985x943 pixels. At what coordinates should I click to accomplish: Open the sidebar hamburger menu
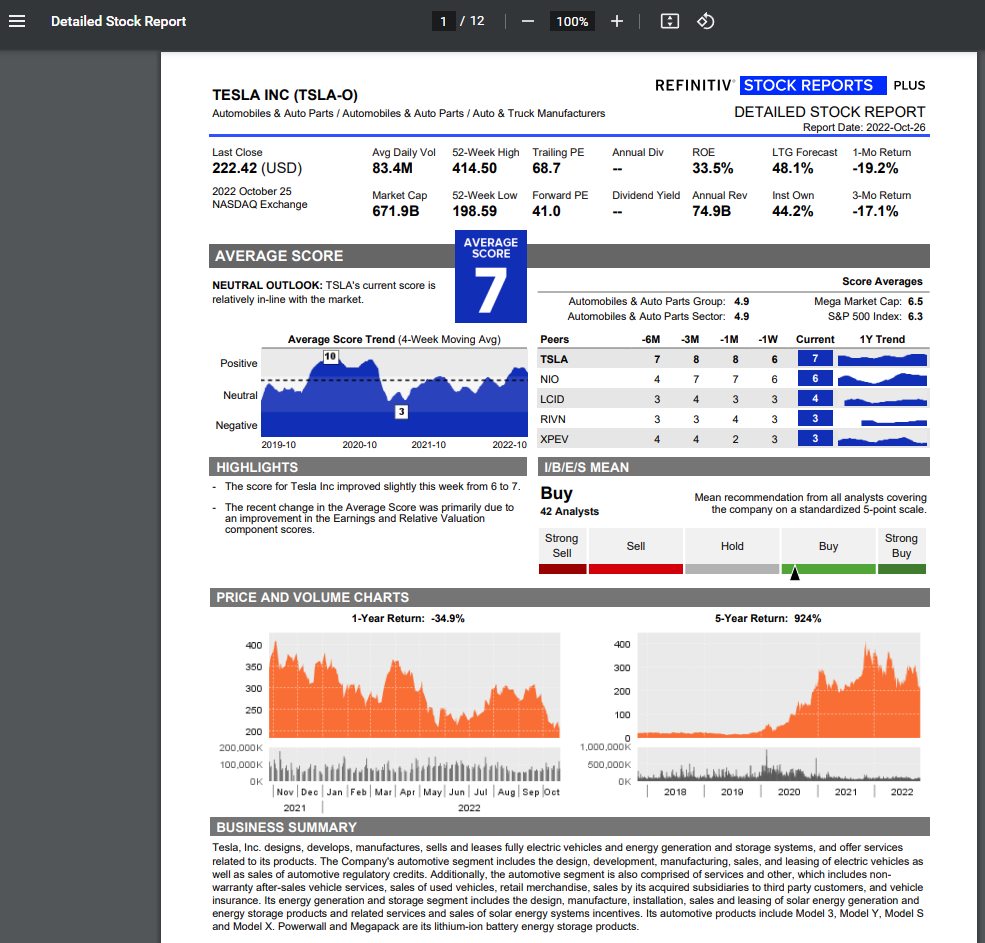[x=17, y=21]
